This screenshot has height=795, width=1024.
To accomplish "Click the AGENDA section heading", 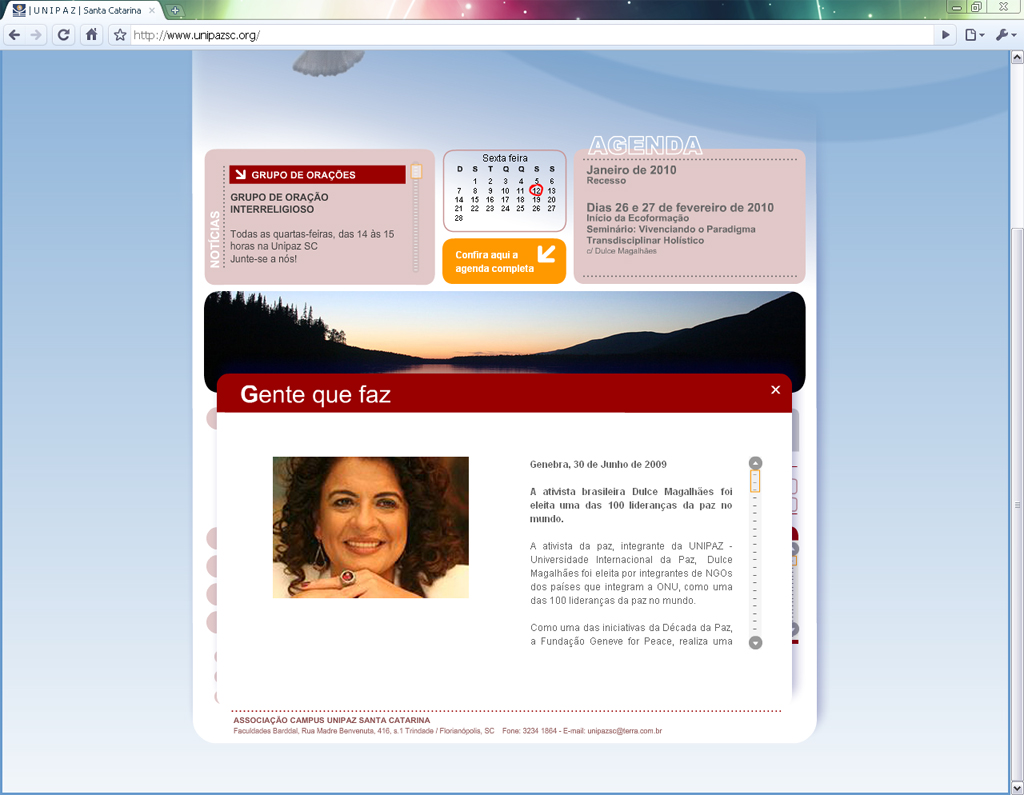I will tap(645, 146).
